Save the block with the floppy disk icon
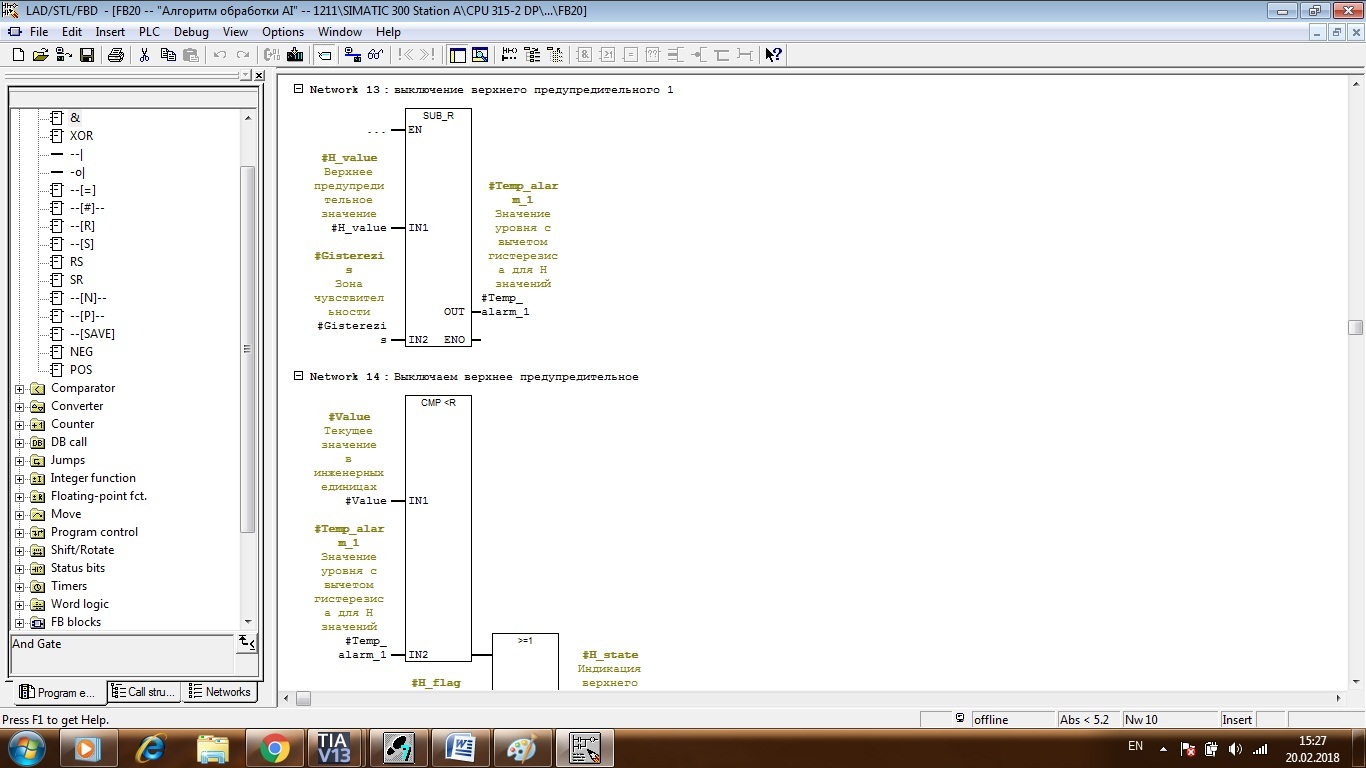This screenshot has height=768, width=1366. (x=87, y=55)
